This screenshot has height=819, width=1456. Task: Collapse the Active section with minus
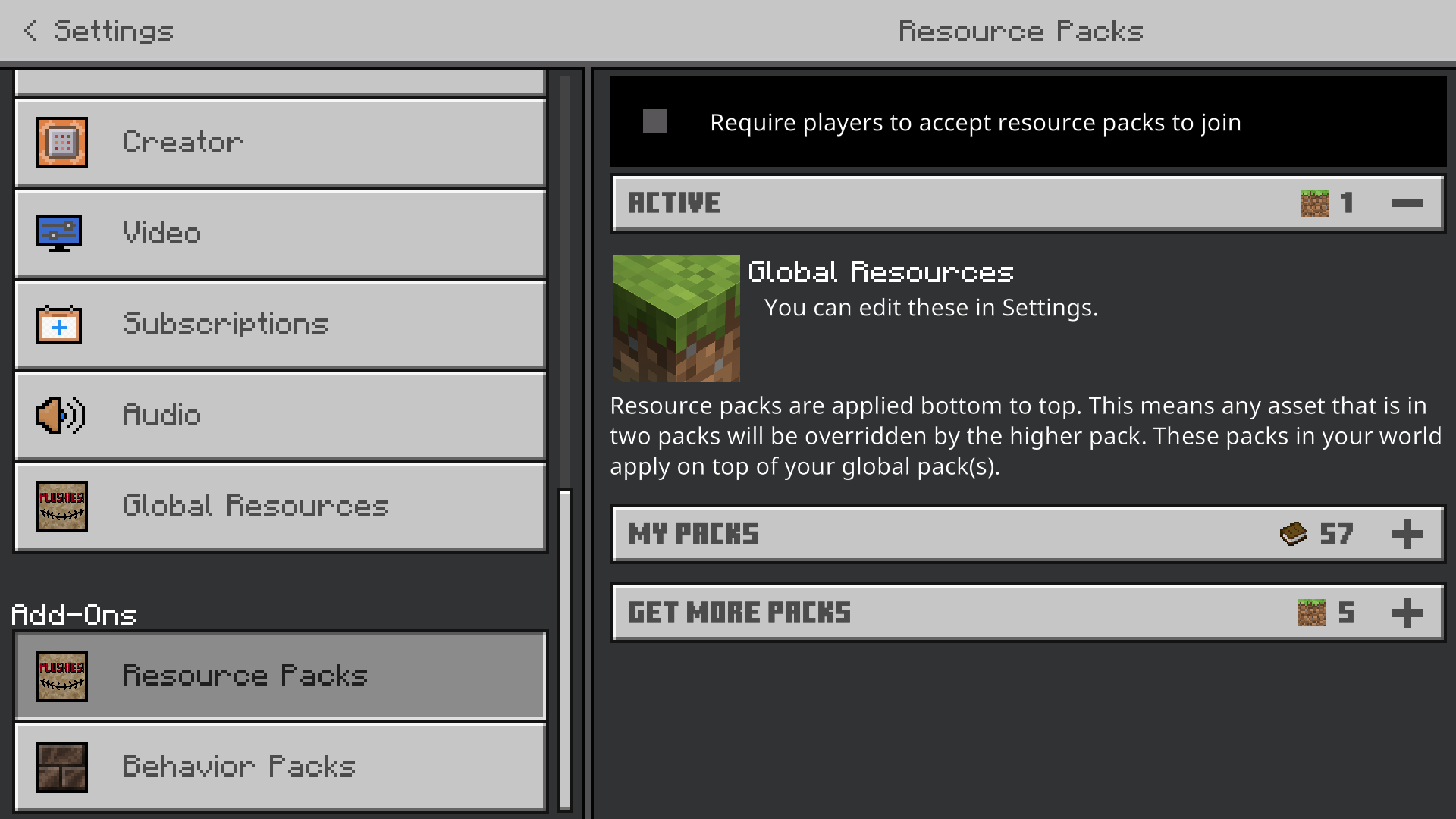point(1407,203)
